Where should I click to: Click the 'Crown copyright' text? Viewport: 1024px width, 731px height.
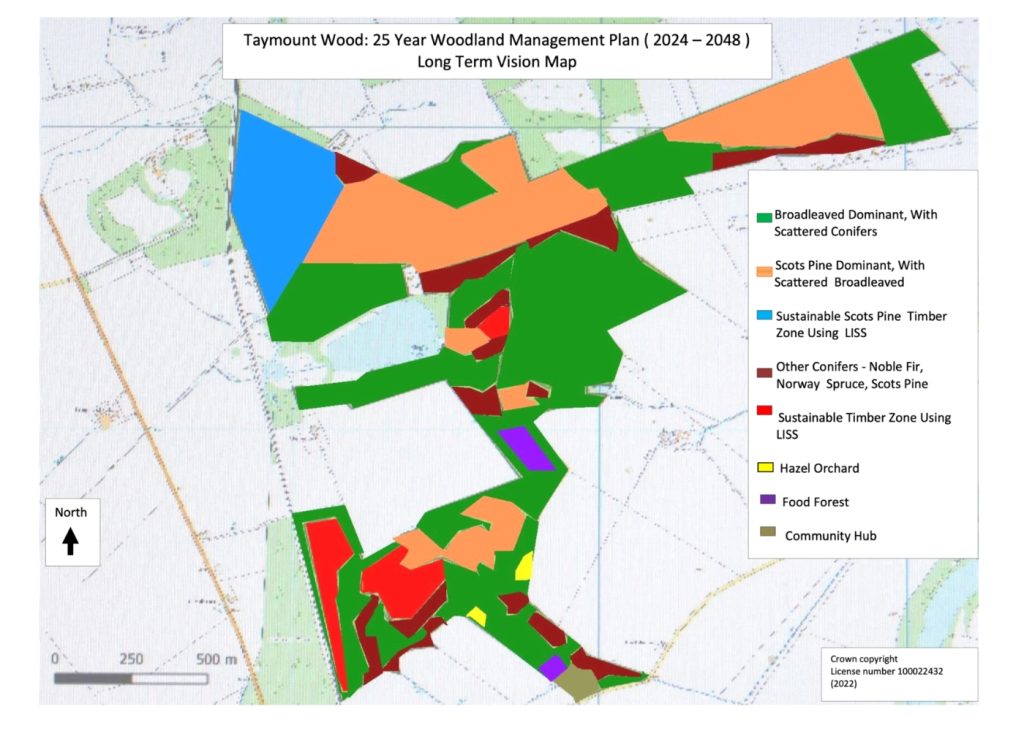click(864, 658)
